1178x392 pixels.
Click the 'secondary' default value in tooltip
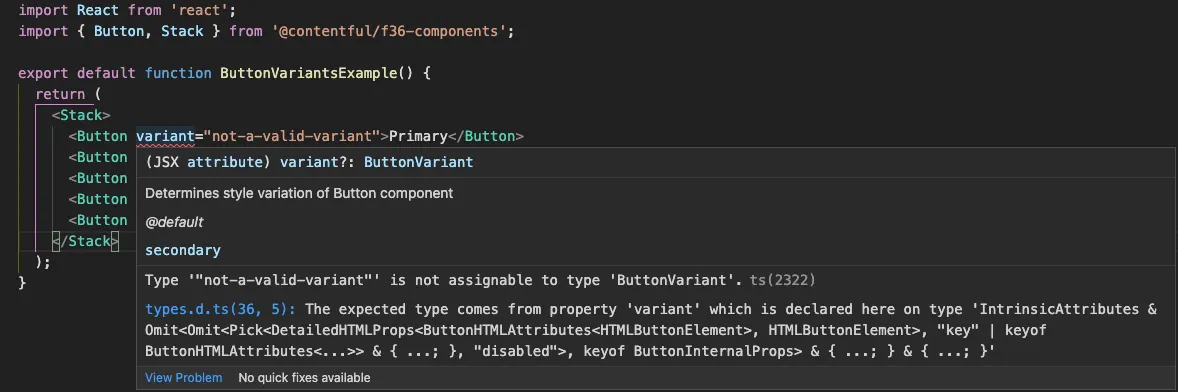(183, 250)
